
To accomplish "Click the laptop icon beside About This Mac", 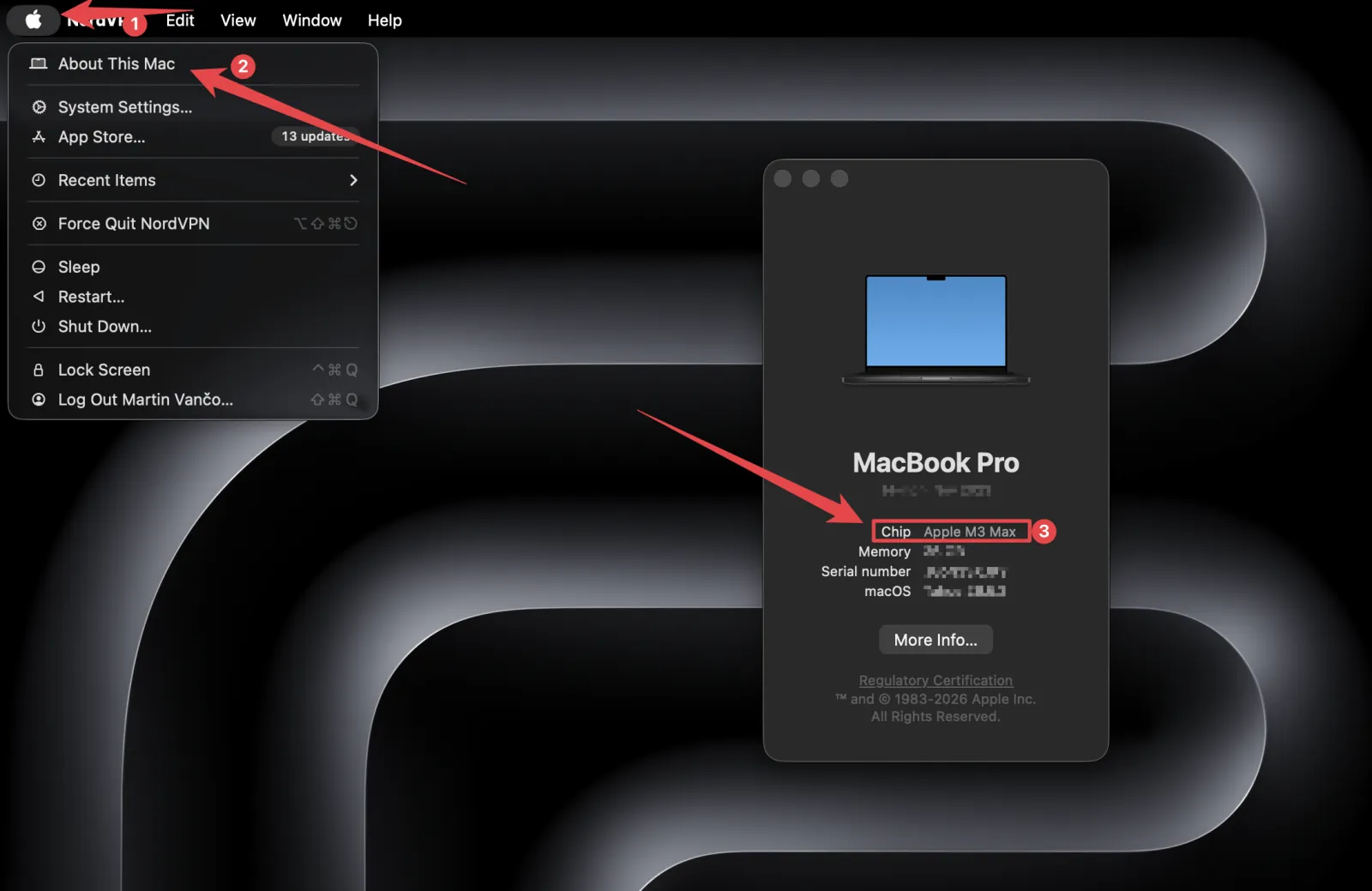I will tap(39, 63).
